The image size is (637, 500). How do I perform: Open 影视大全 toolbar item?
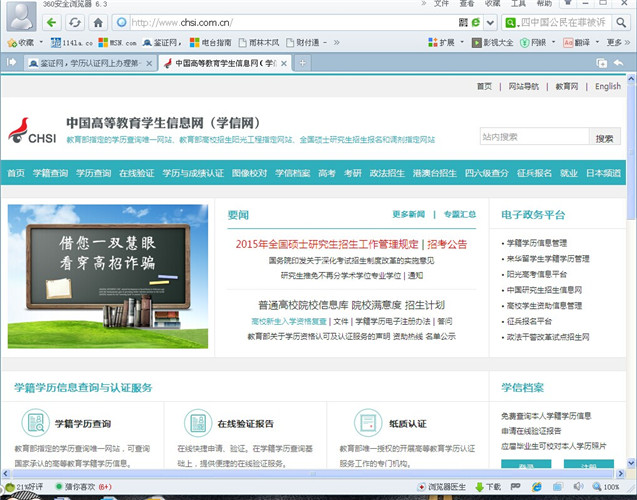point(492,42)
